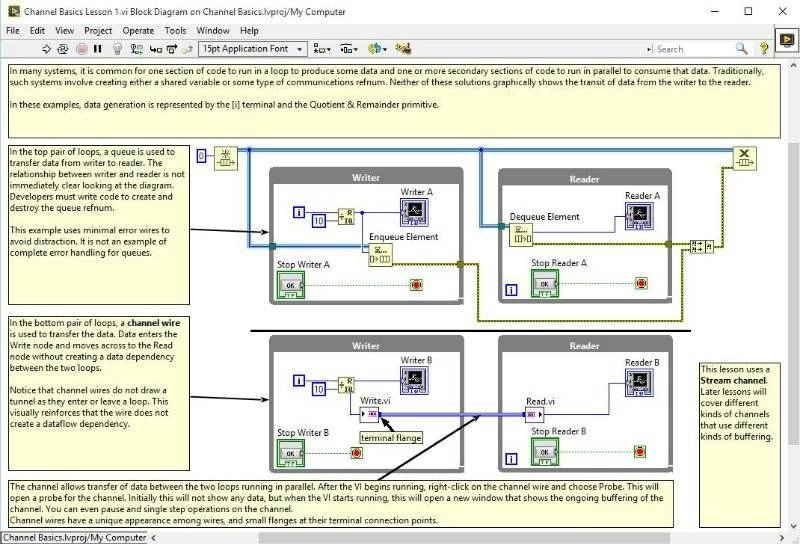Viewport: 800px width, 544px height.
Task: Toggle the Pause button in the toolbar
Action: [98, 49]
